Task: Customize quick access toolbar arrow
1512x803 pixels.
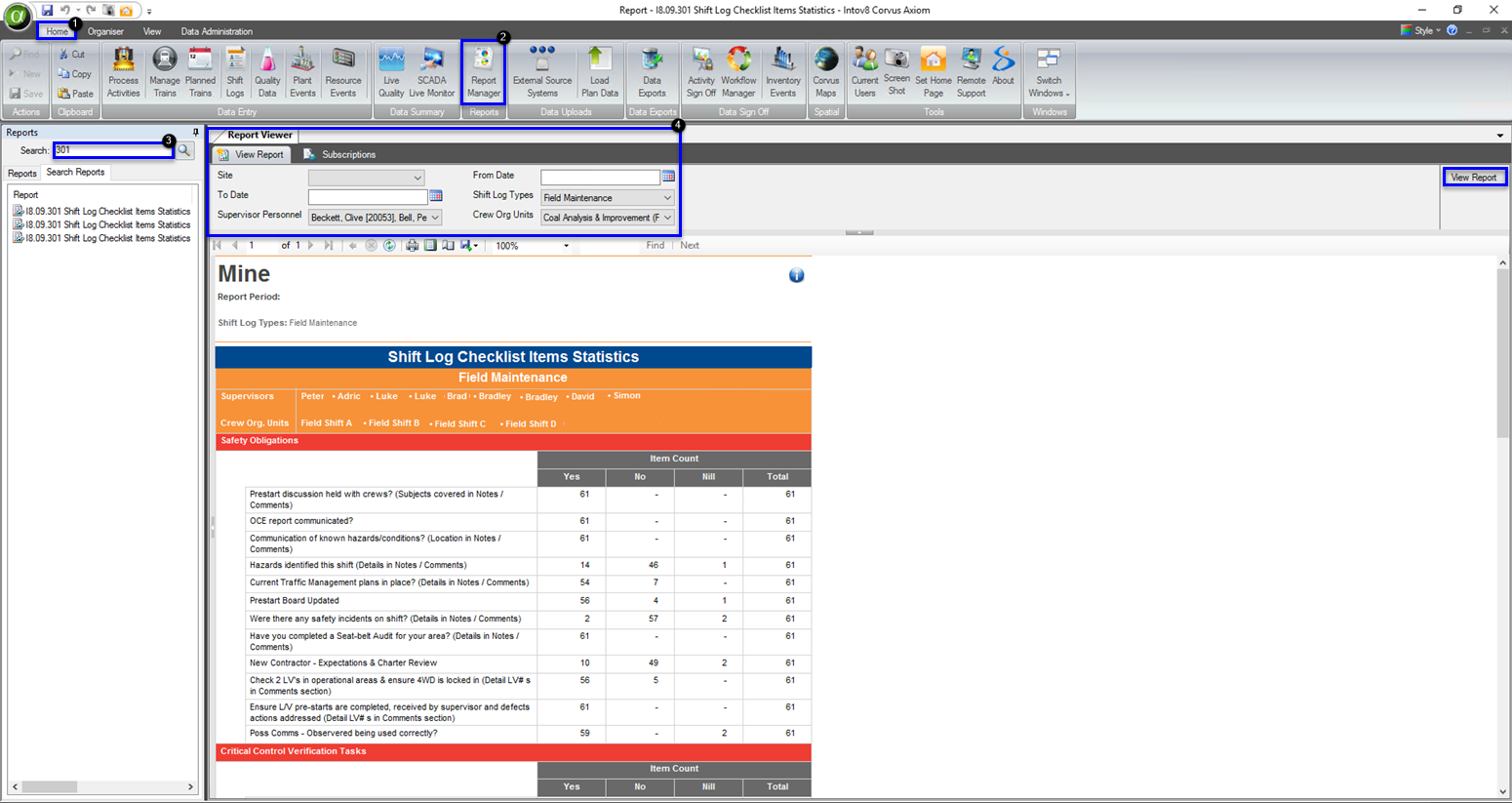Action: [x=149, y=12]
